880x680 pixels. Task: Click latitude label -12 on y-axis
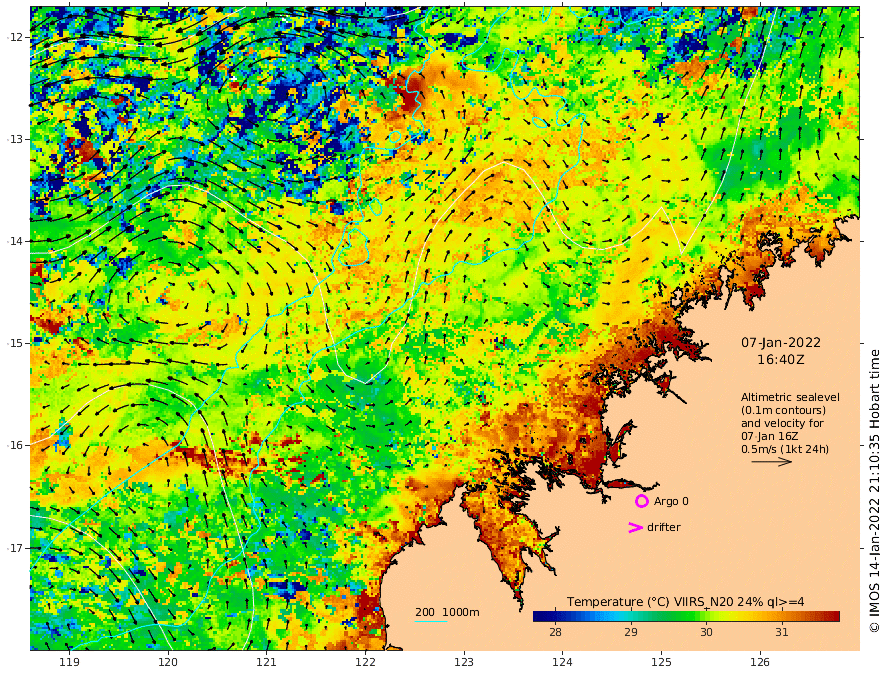15,37
